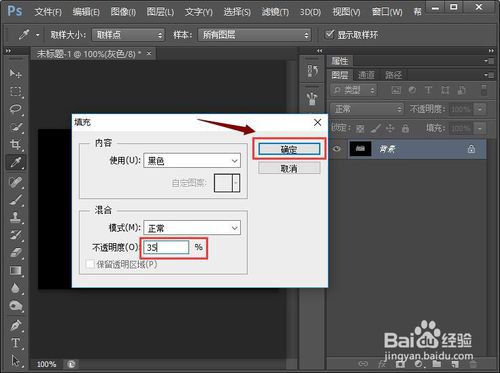The height and width of the screenshot is (373, 500).
Task: Select the Eraser tool
Action: click(x=15, y=253)
